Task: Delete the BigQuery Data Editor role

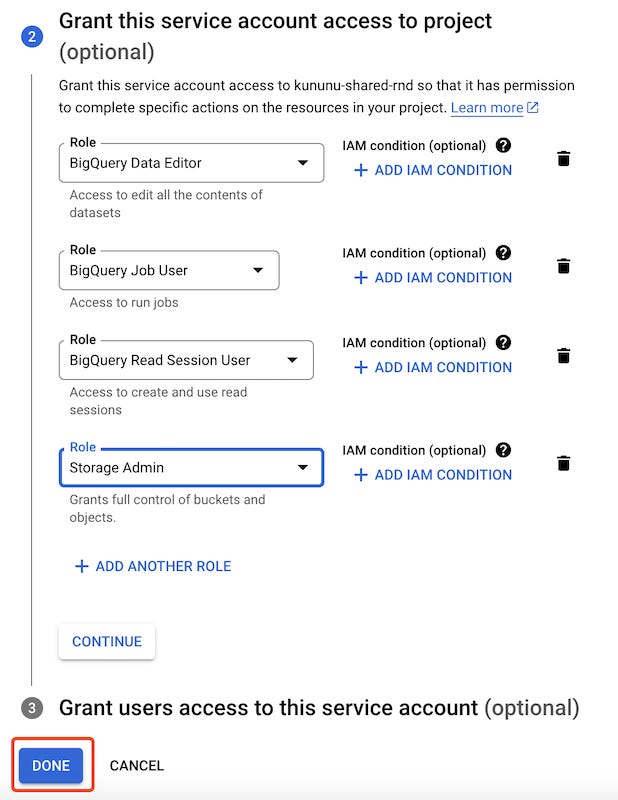Action: (563, 156)
